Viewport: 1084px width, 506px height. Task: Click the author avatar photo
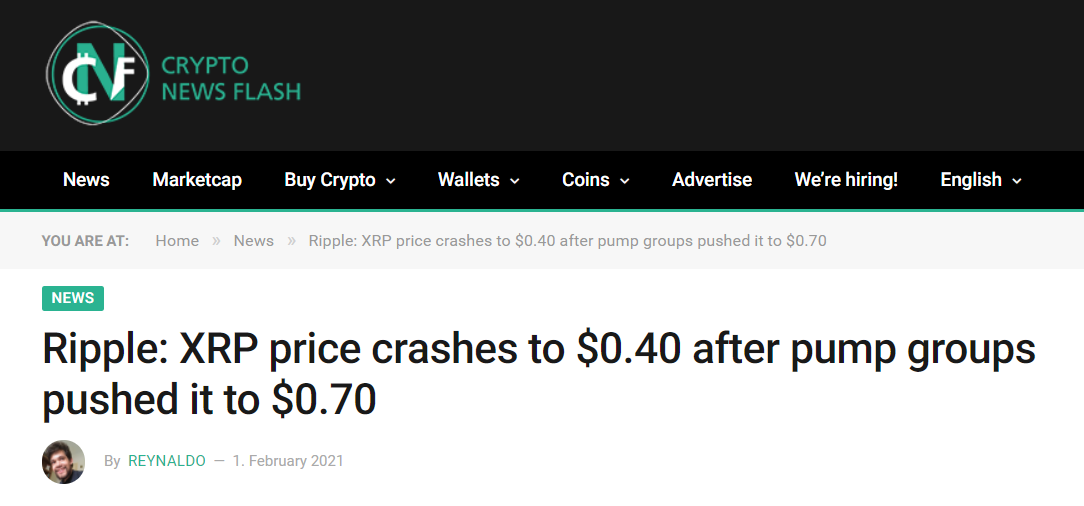point(64,461)
